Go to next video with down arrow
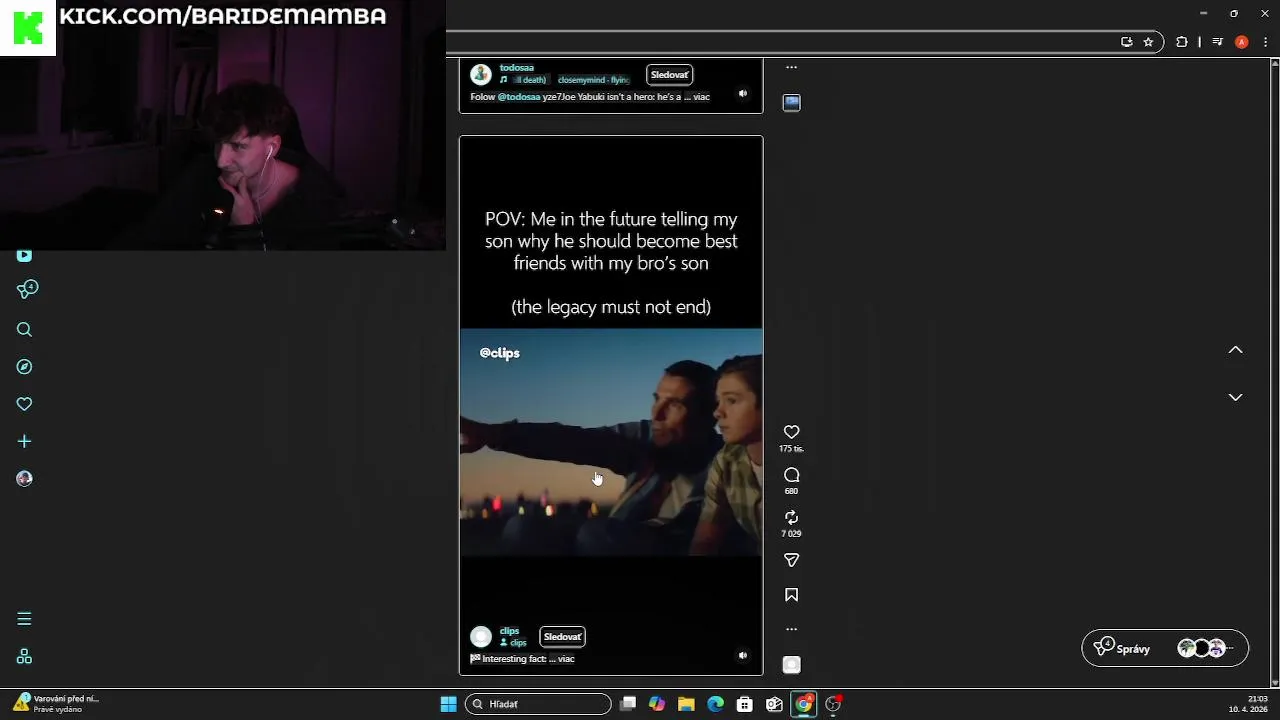 click(x=1235, y=397)
